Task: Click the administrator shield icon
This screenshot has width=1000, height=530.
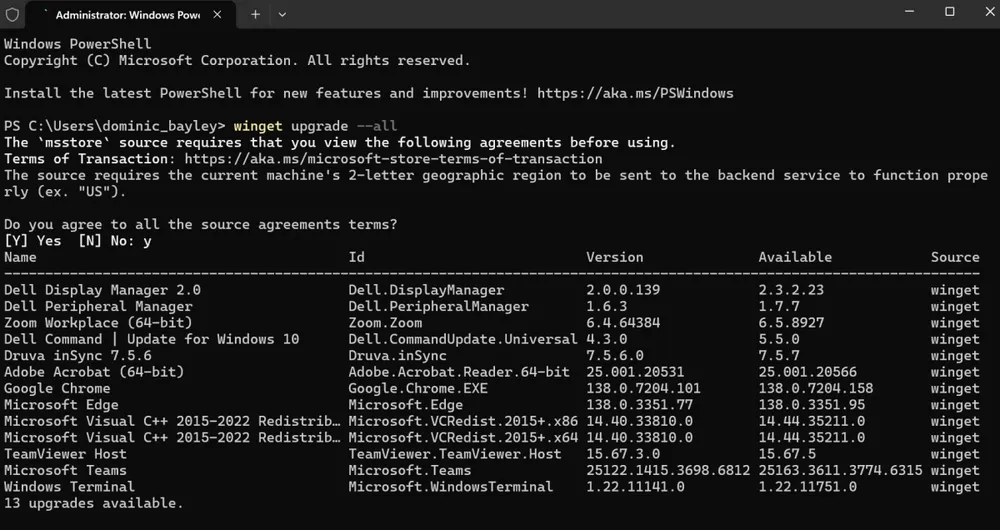Action: click(x=12, y=15)
